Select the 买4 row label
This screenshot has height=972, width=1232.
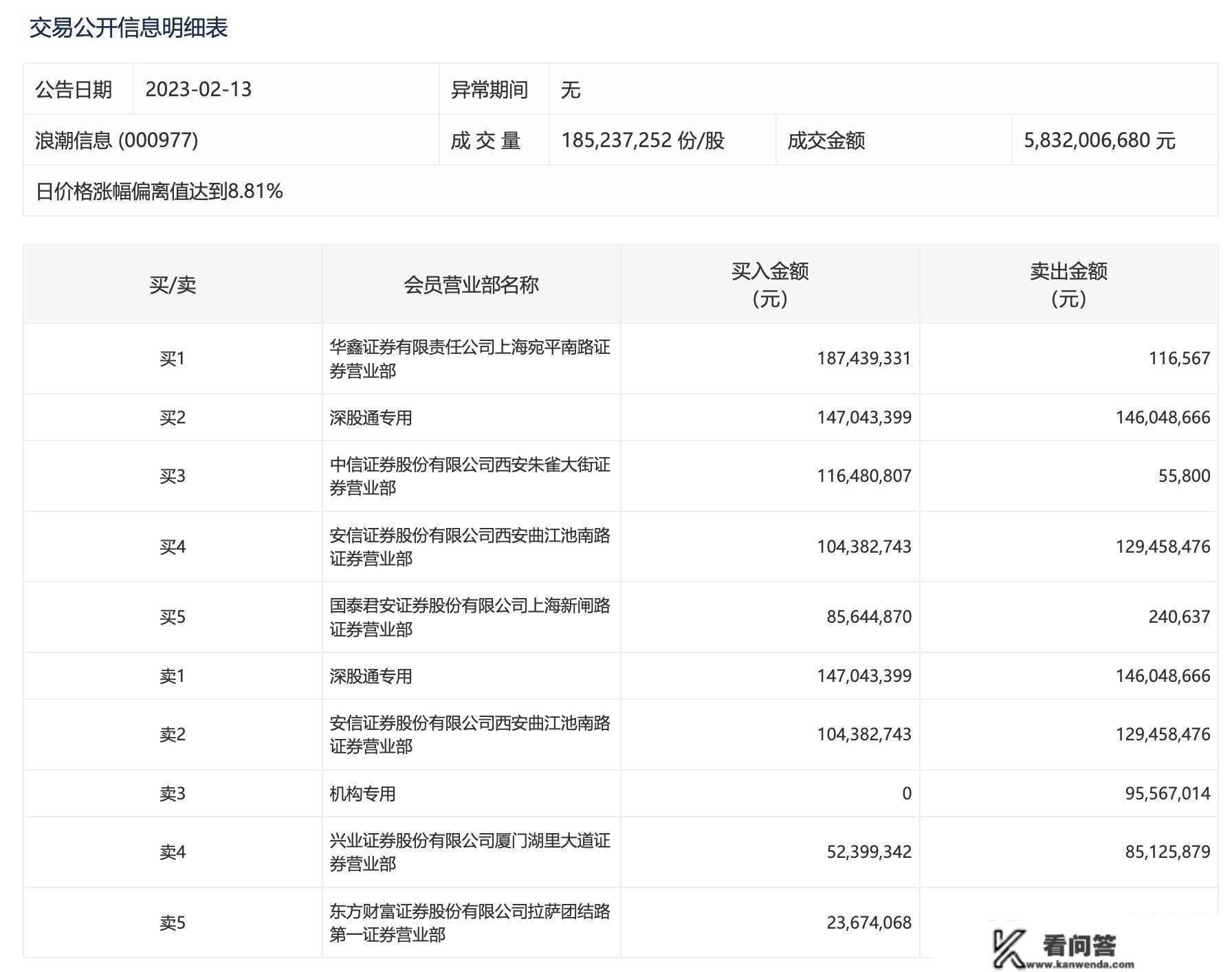coord(173,546)
